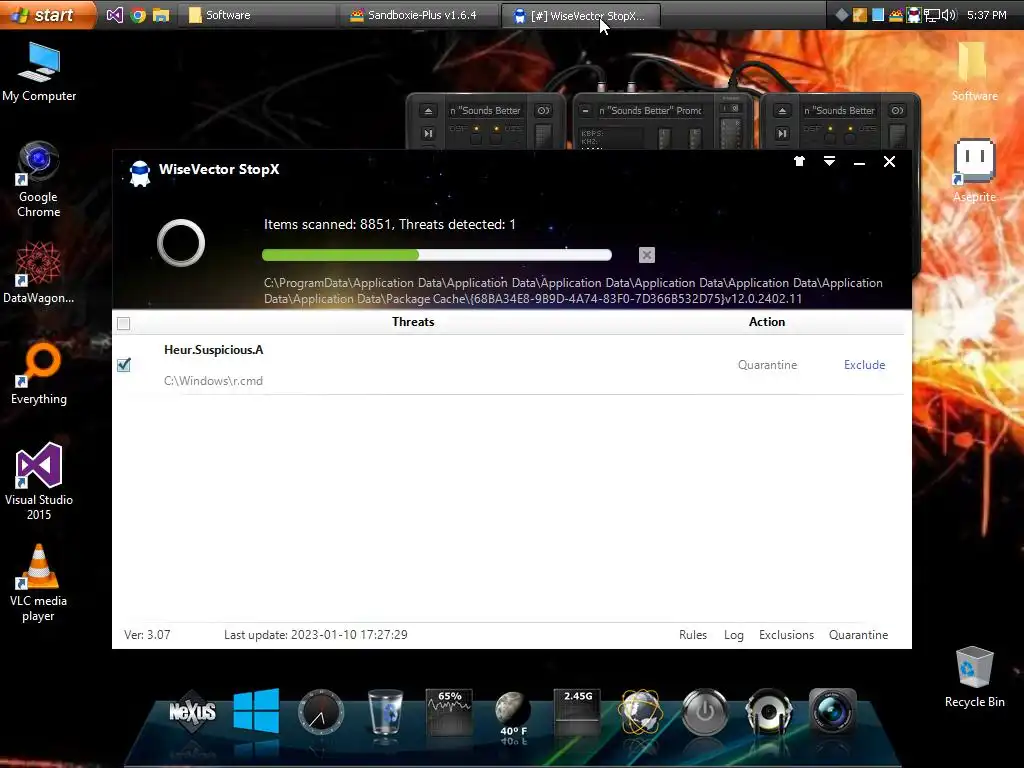This screenshot has height=768, width=1024.
Task: Open Visual Studio 2015 desktop shortcut
Action: click(39, 481)
